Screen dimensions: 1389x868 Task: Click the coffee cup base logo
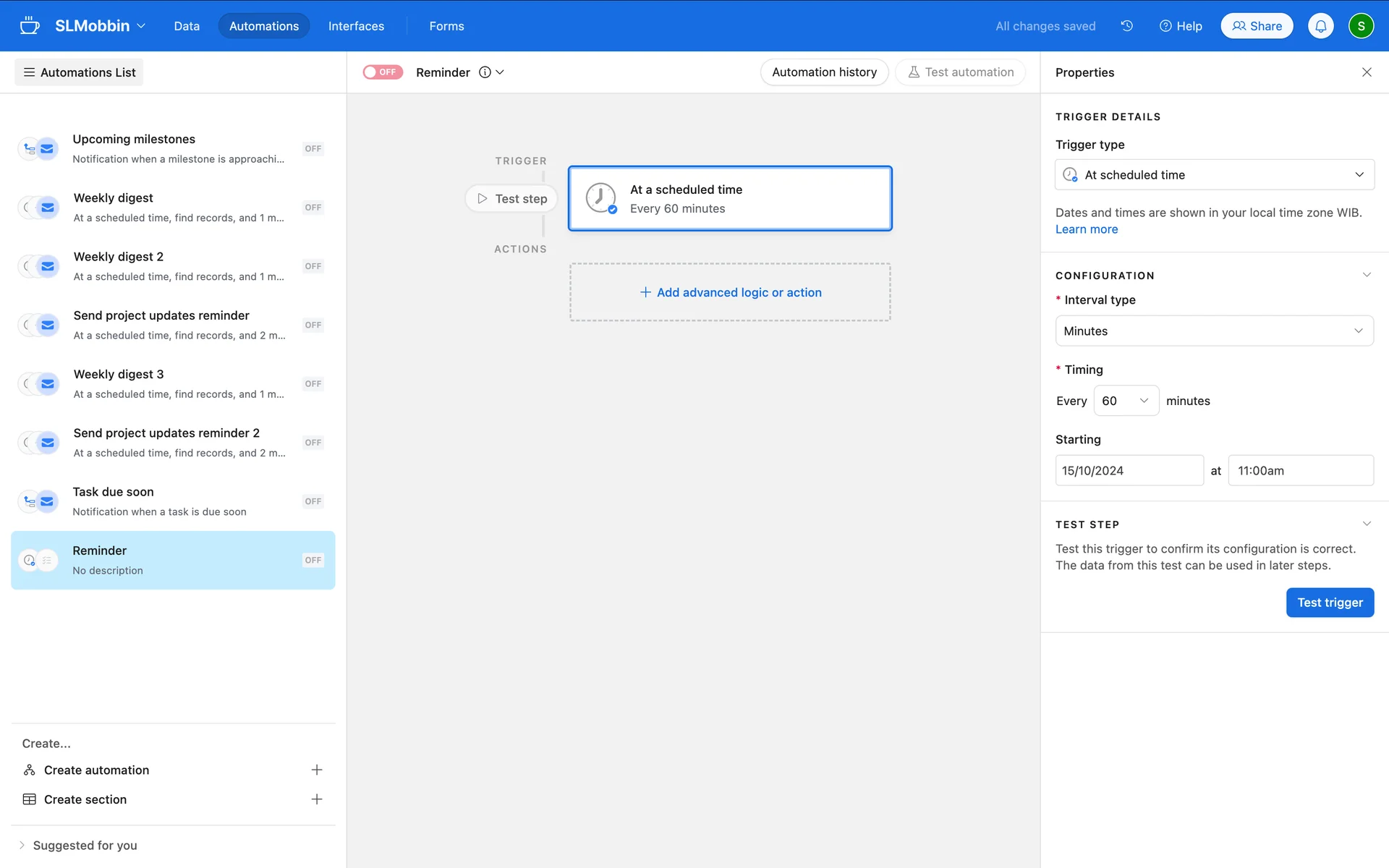coord(30,26)
